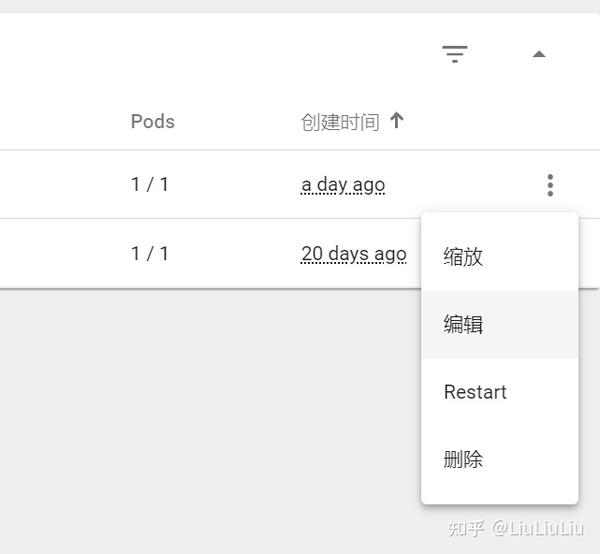Click the blank row space between 'a day ago' and the three dots
600x554 pixels.
pyautogui.click(x=465, y=185)
